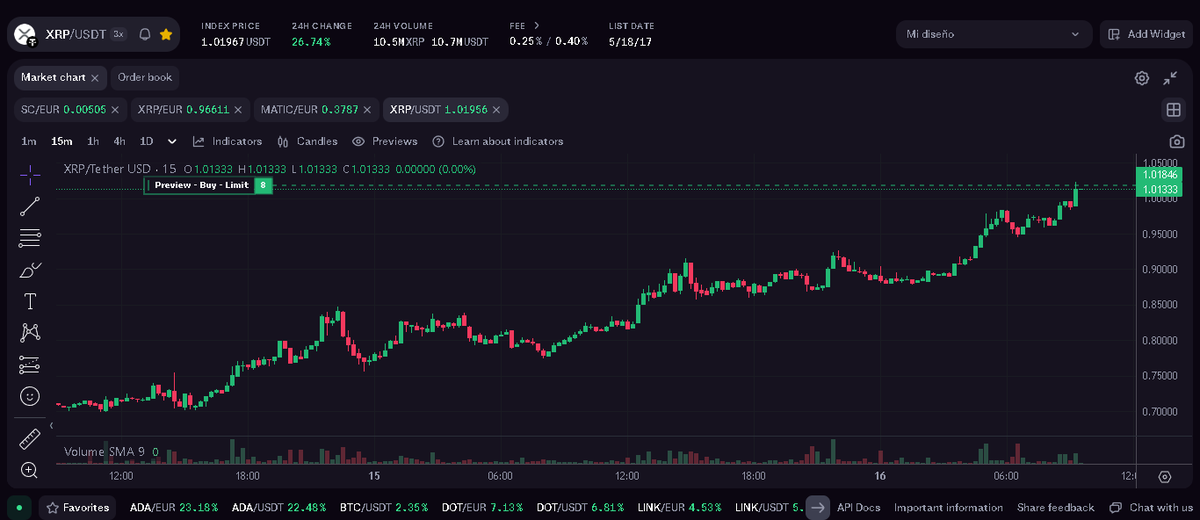Select DOT/EUR in the bottom ticker

tap(482, 507)
